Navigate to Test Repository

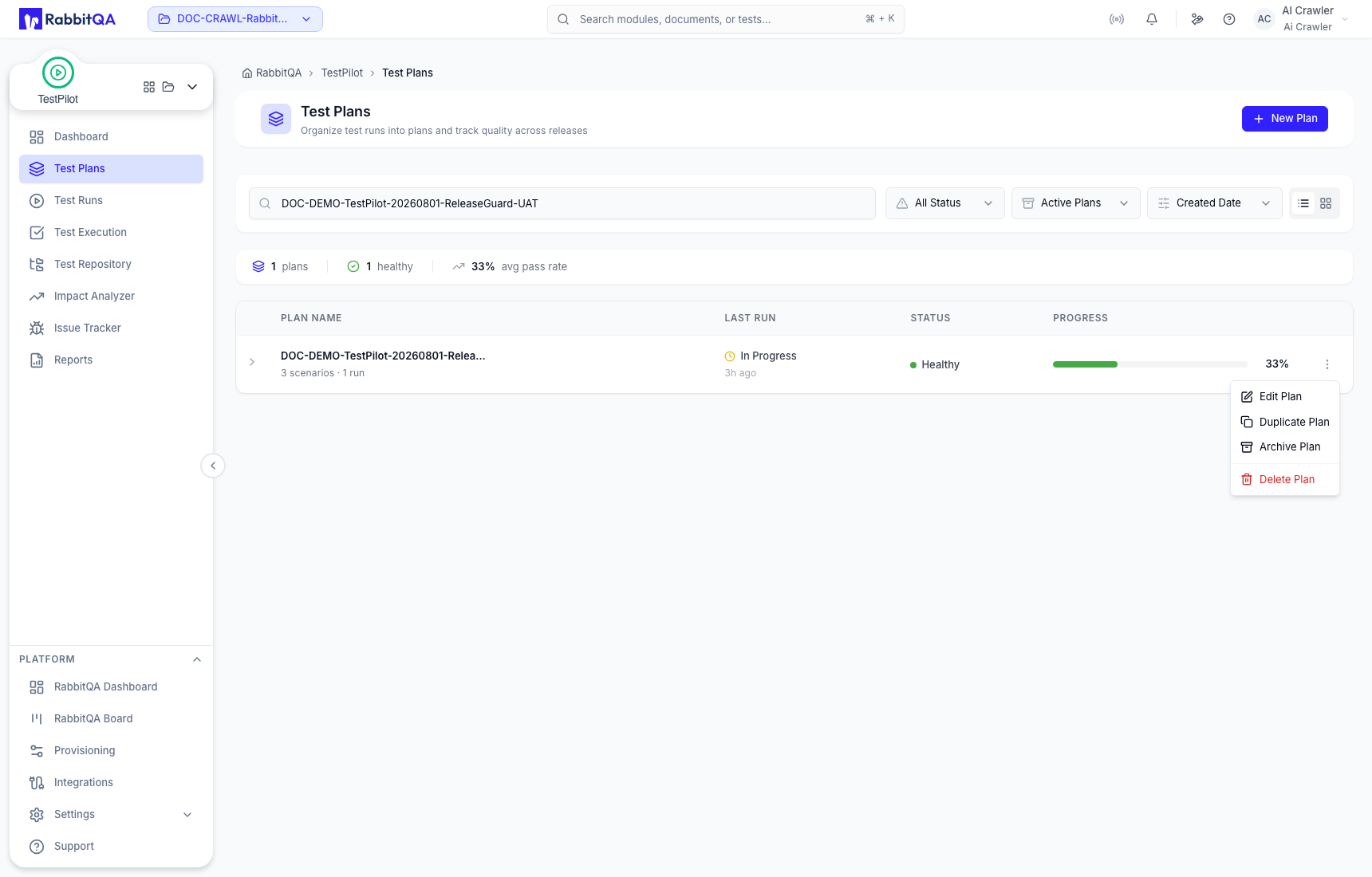[111, 265]
